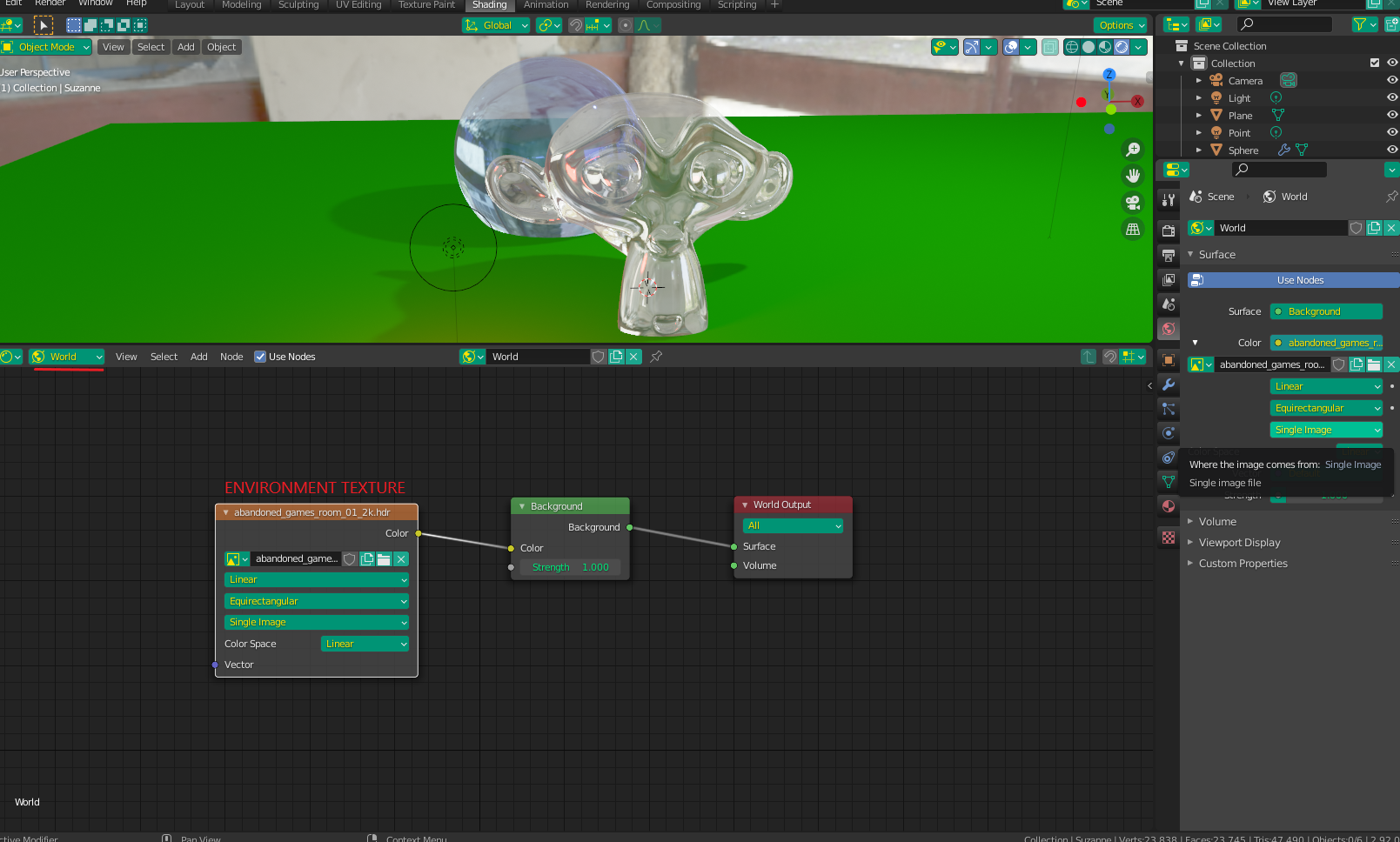Open the World shader type dropdown

[x=67, y=357]
